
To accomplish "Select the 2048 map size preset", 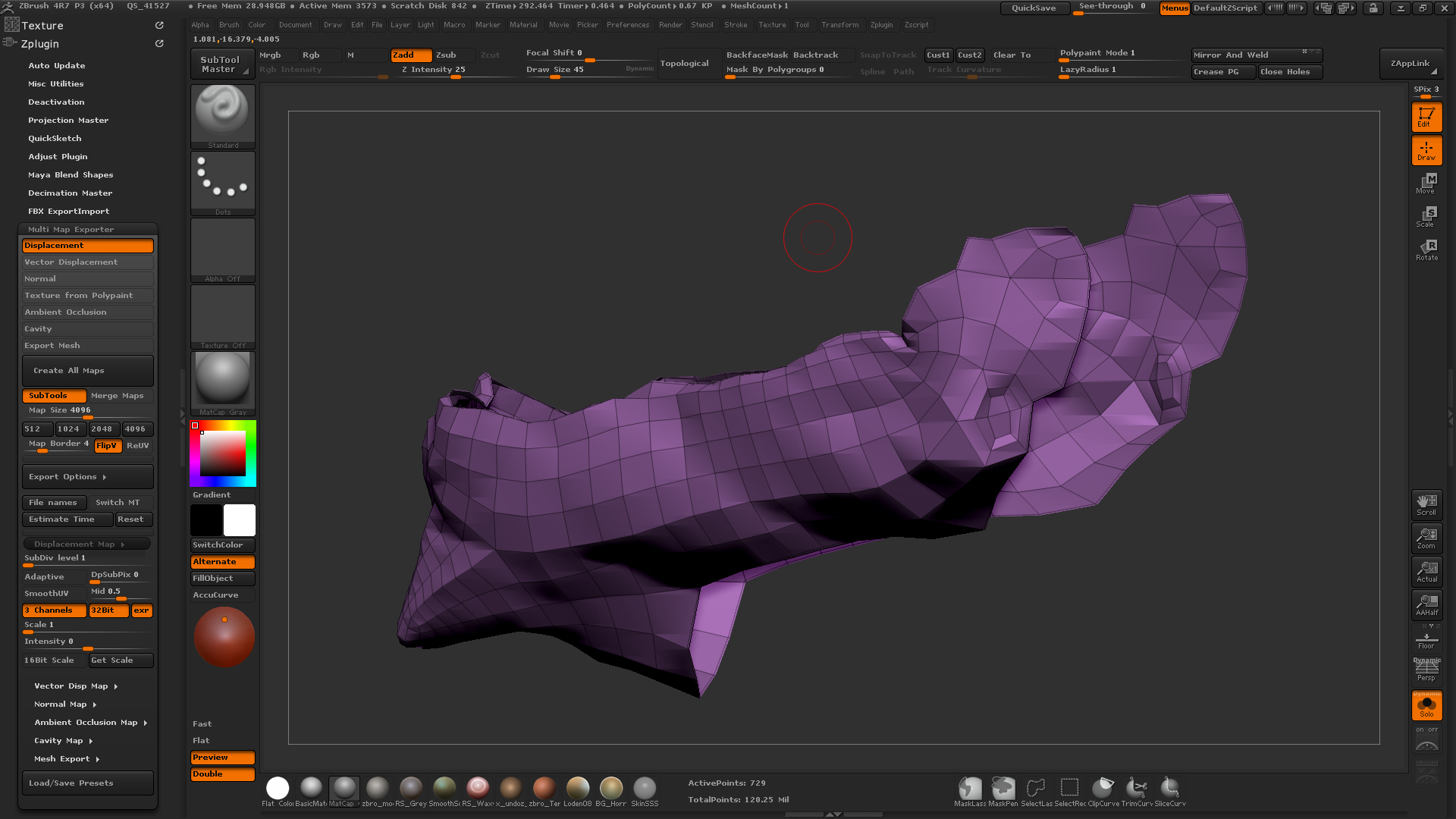I will tap(103, 429).
